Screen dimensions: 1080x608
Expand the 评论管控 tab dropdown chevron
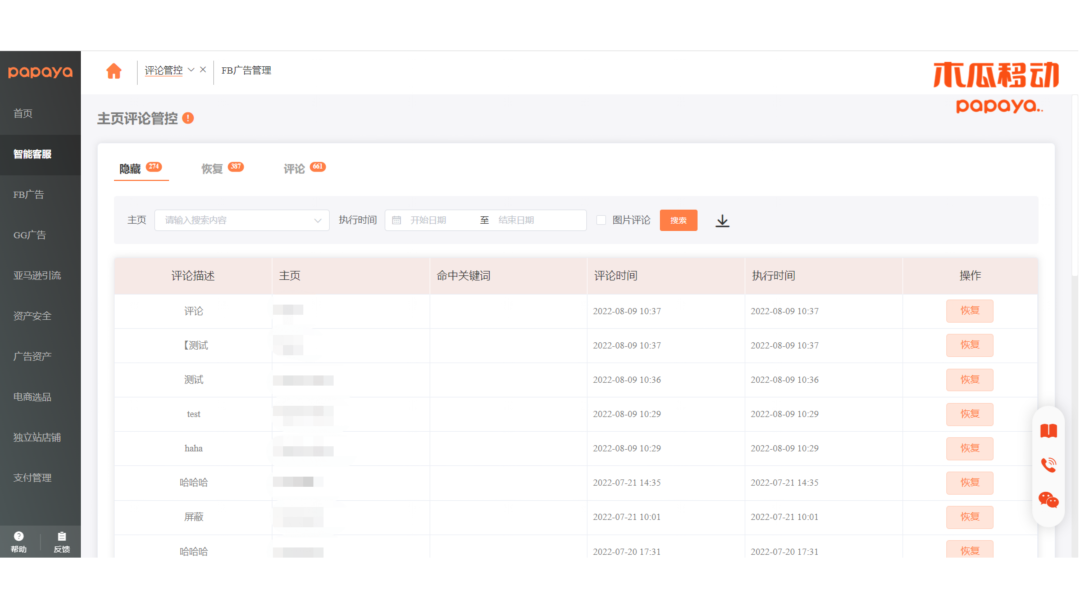pos(191,70)
